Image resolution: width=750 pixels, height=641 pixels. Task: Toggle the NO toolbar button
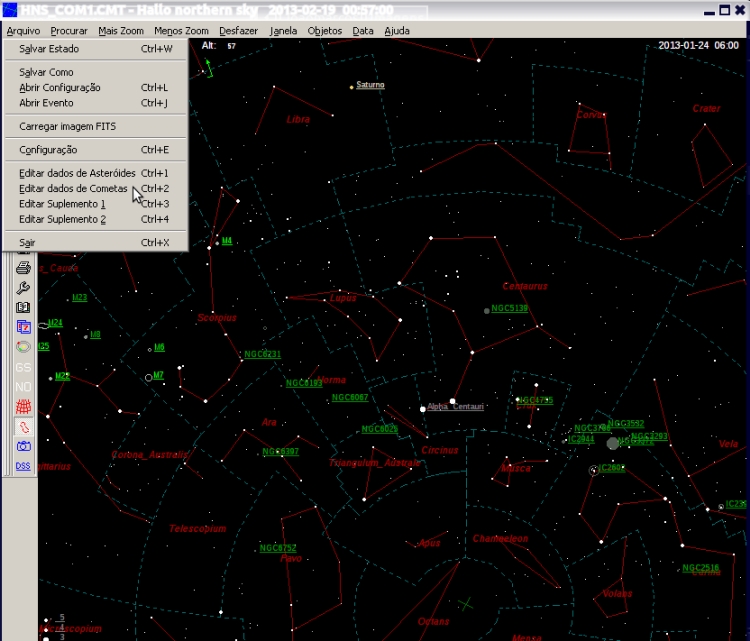(23, 387)
